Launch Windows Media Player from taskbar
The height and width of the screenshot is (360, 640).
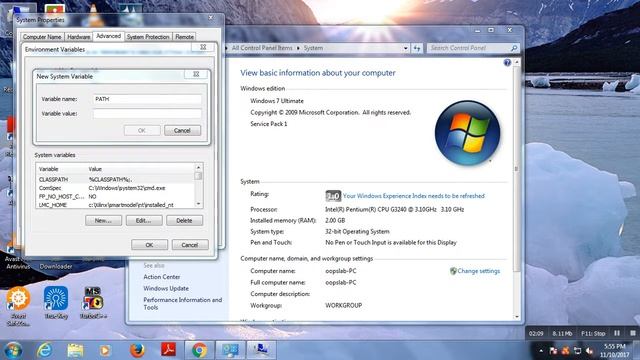(x=105, y=350)
